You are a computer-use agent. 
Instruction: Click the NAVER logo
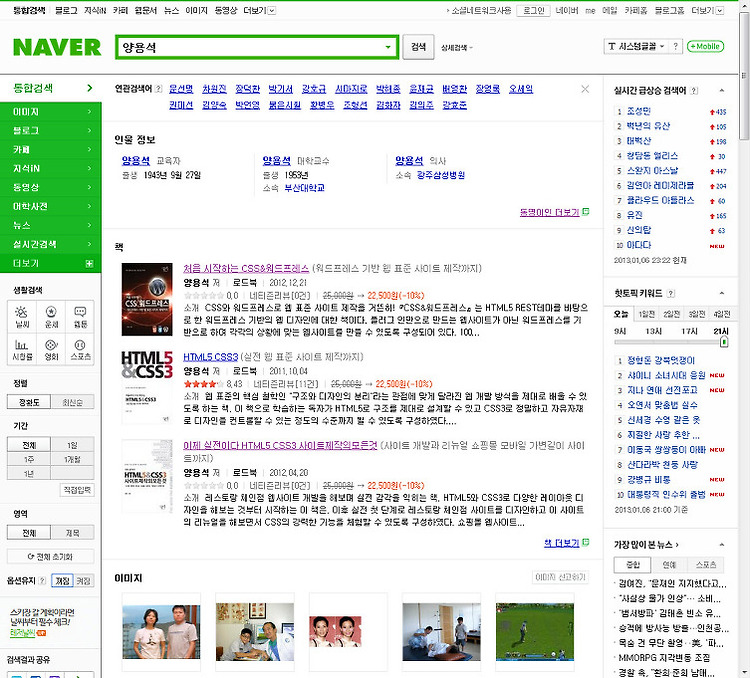(57, 47)
